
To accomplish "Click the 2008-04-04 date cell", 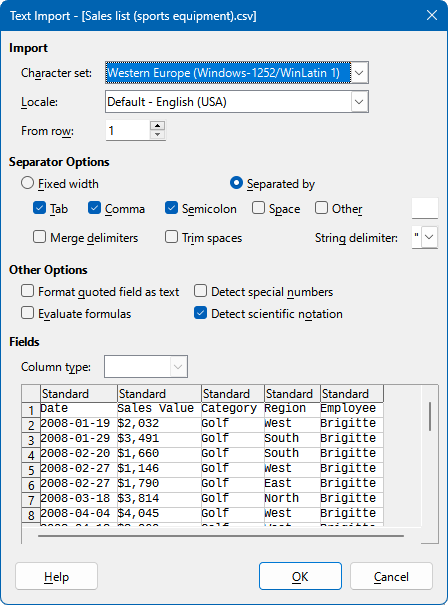I will pos(79,514).
